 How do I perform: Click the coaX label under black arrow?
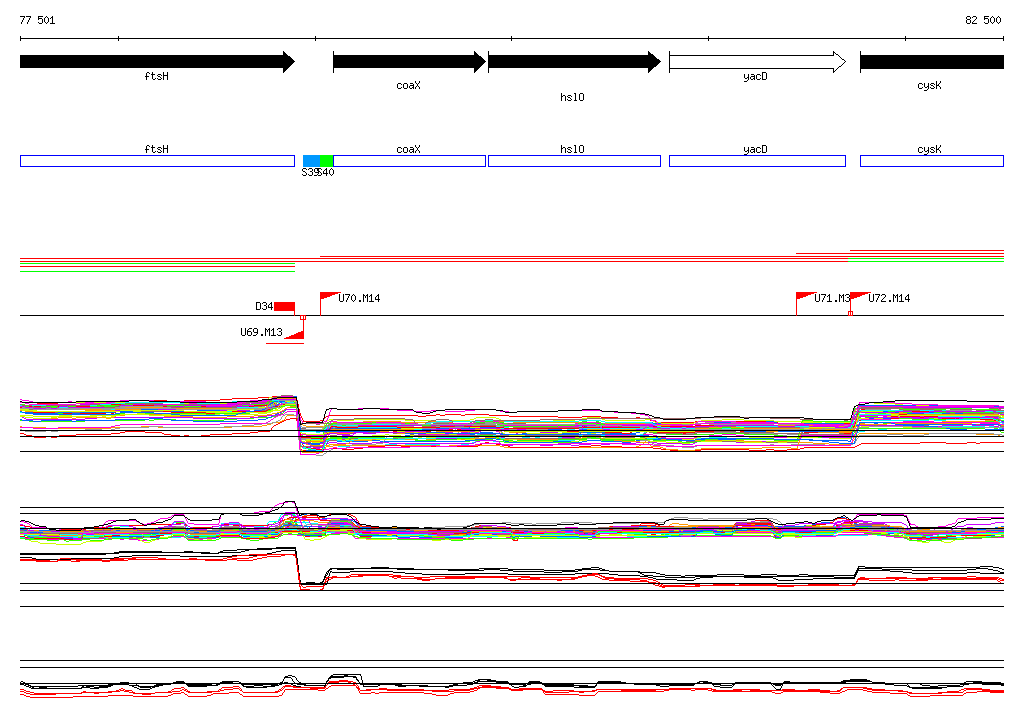pyautogui.click(x=408, y=86)
